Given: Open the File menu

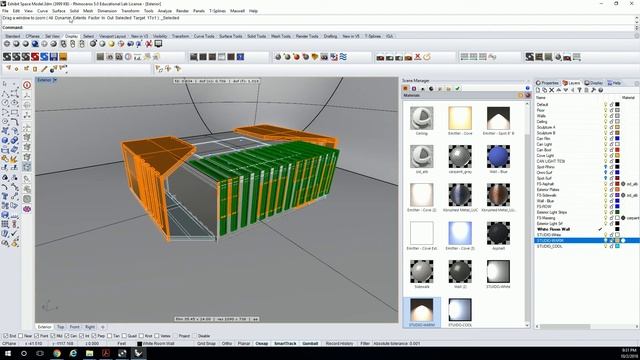Looking at the screenshot, I should click(x=5, y=11).
